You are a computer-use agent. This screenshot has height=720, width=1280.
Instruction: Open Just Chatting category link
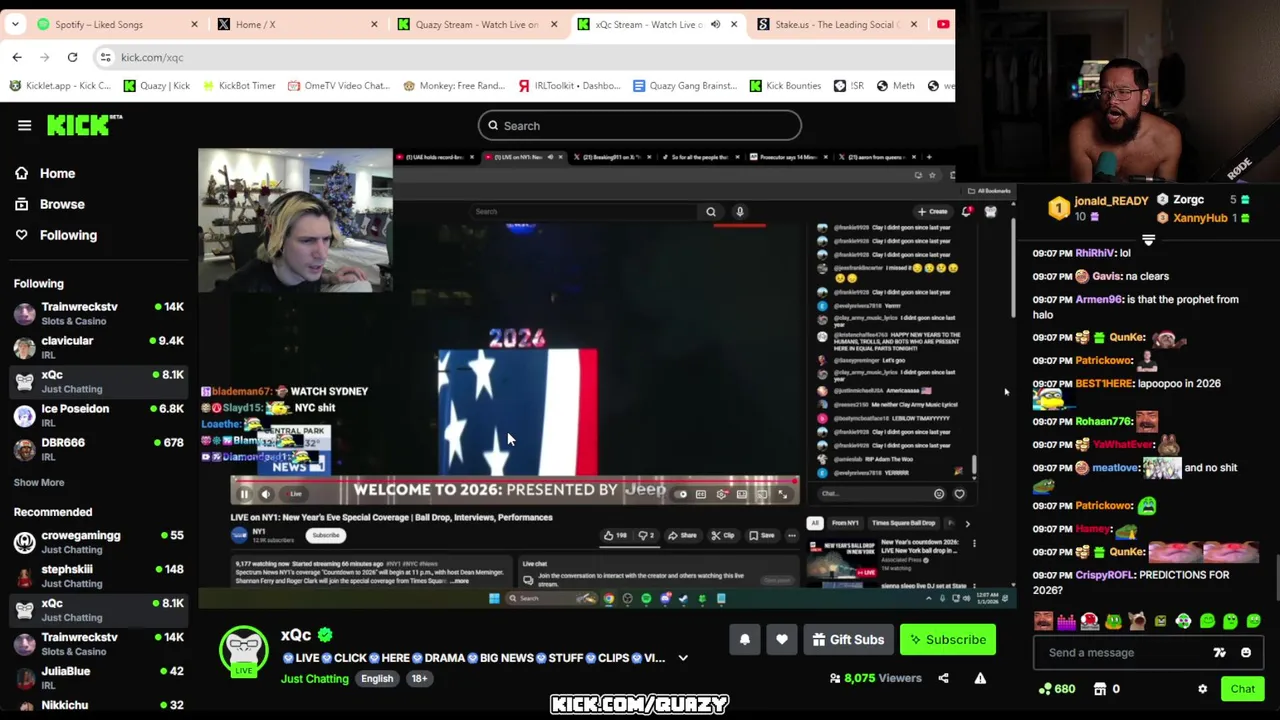coord(314,679)
